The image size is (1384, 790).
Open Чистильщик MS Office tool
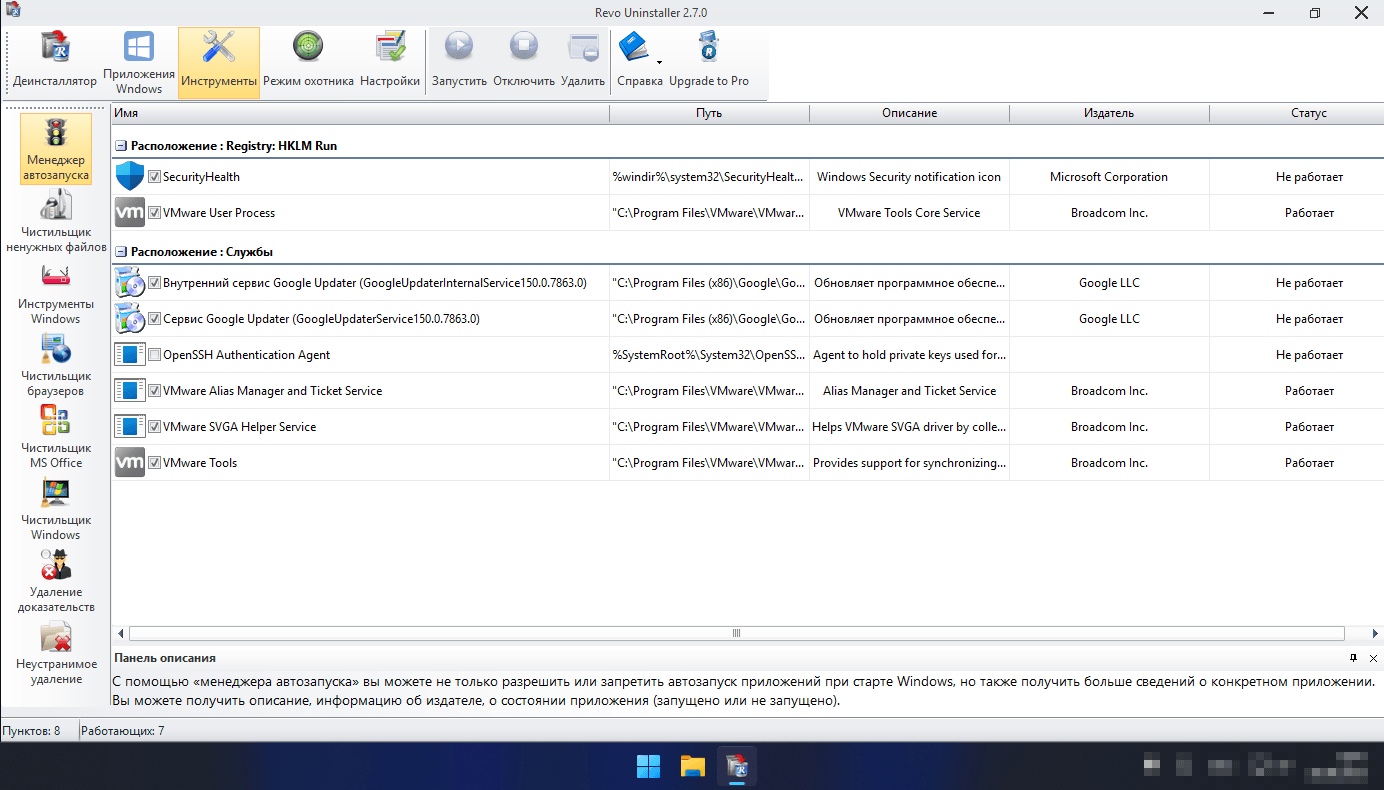pyautogui.click(x=56, y=437)
